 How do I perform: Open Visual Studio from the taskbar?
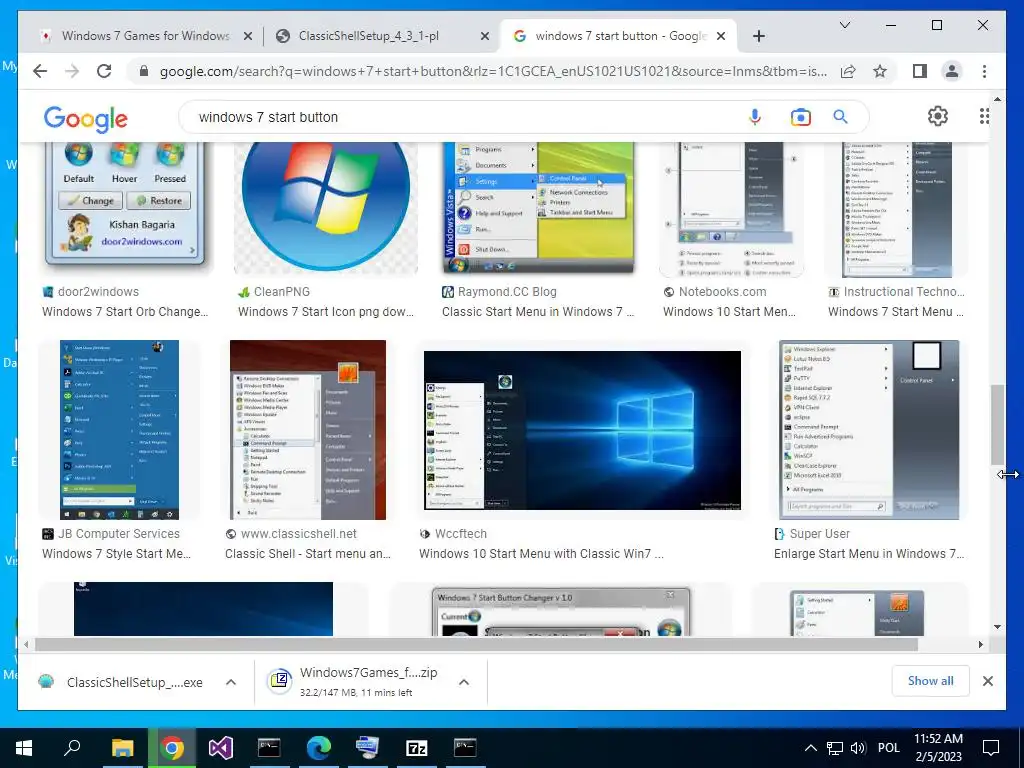coord(221,748)
